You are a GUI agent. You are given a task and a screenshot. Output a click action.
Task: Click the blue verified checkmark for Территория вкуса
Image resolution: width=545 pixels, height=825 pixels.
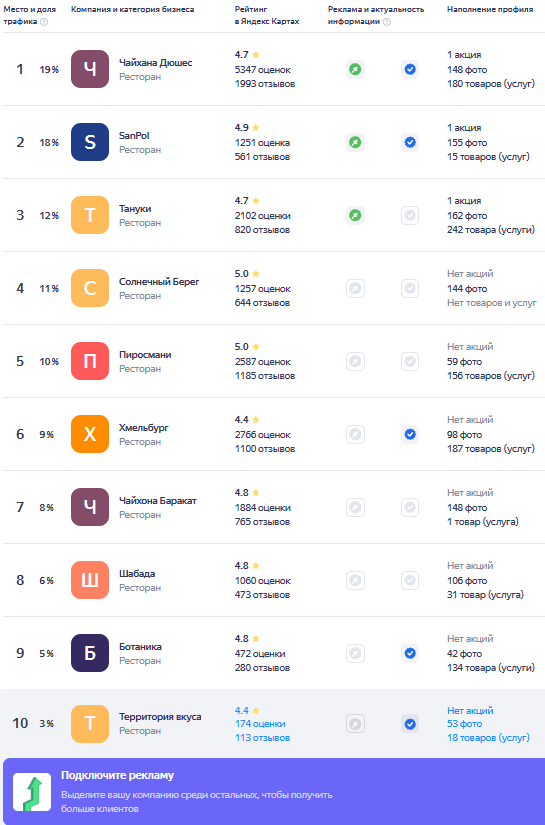click(410, 724)
